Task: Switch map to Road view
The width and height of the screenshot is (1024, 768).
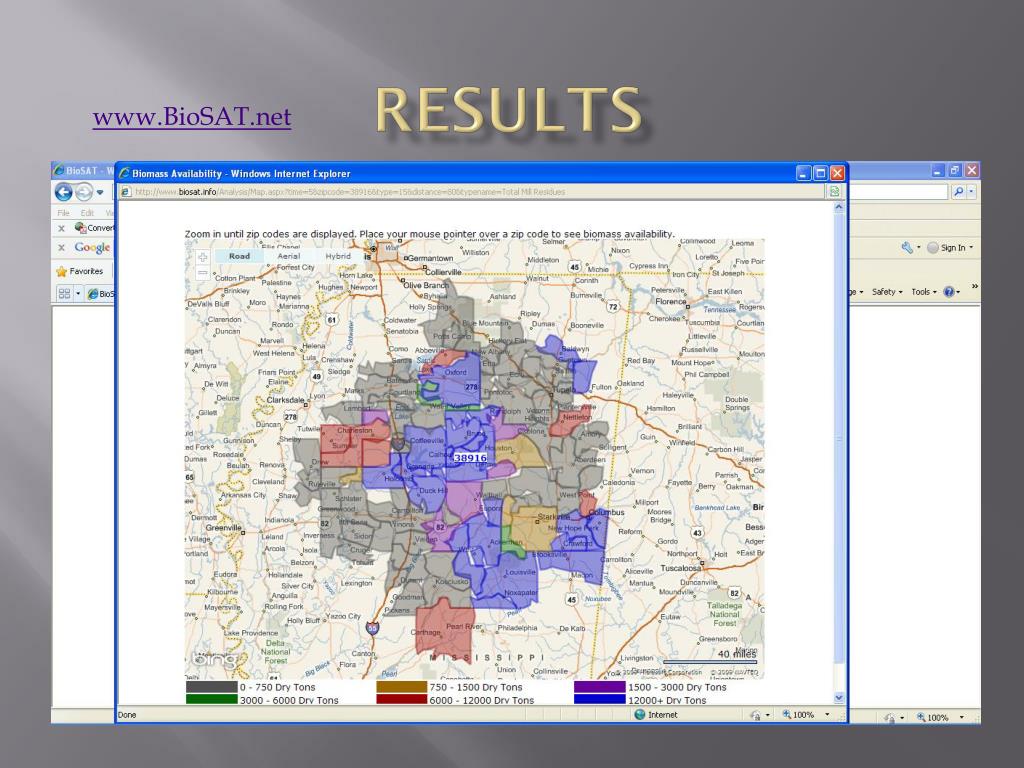Action: point(239,256)
